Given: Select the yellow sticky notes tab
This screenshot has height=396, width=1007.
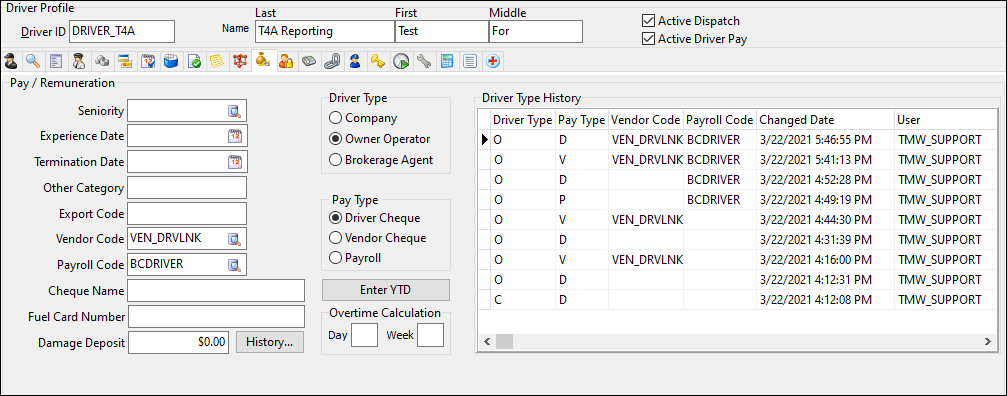Looking at the screenshot, I should [218, 62].
